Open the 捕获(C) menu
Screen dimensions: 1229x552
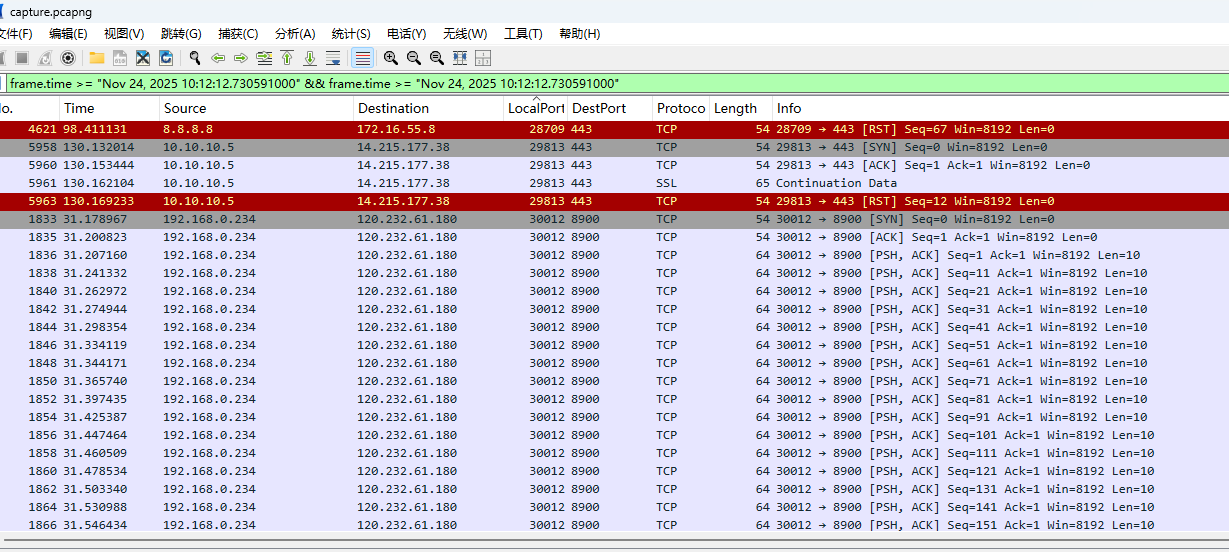pyautogui.click(x=238, y=34)
